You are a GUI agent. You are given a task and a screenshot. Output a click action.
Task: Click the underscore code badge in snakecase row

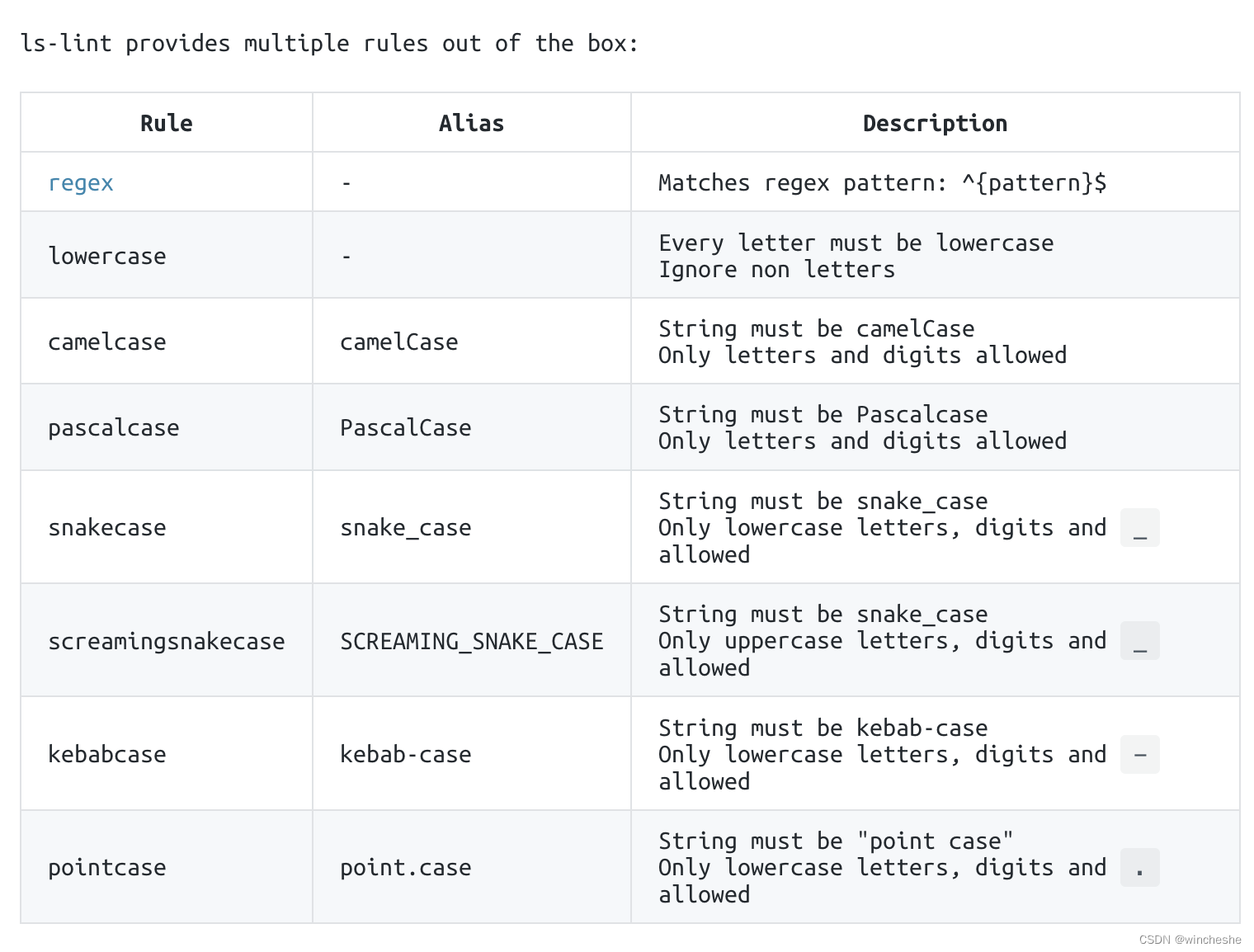point(1140,528)
